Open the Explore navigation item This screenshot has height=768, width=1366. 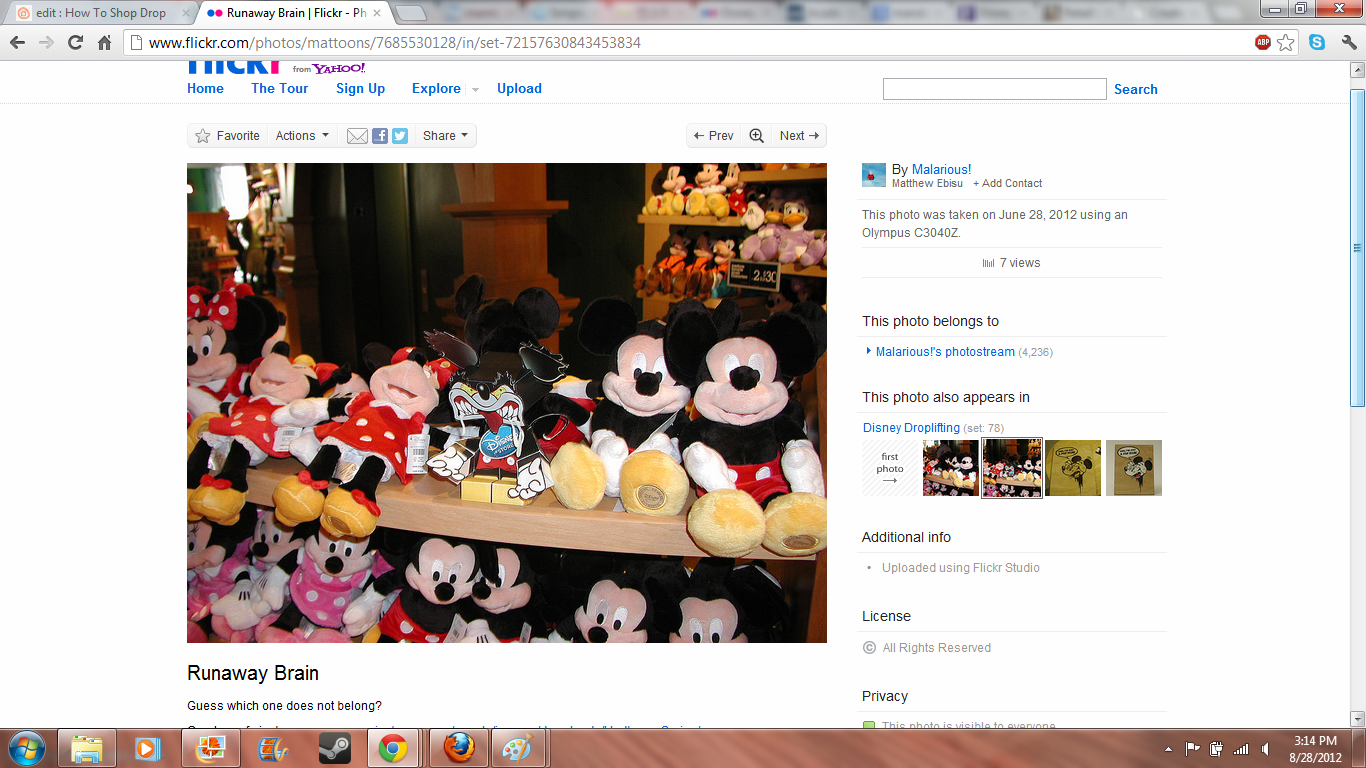click(436, 88)
